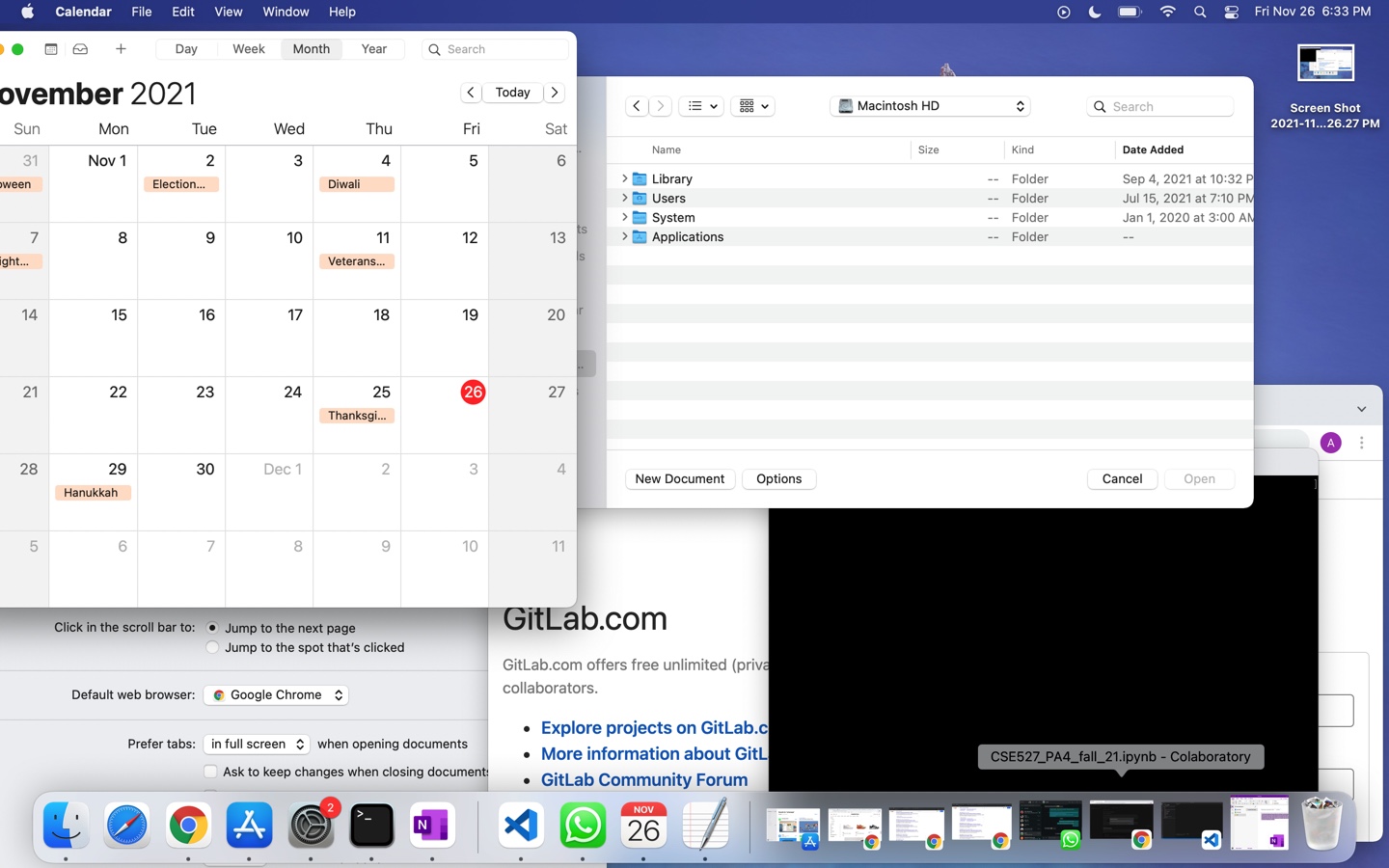Open the list view options dropdown
The image size is (1389, 868).
coord(701,106)
